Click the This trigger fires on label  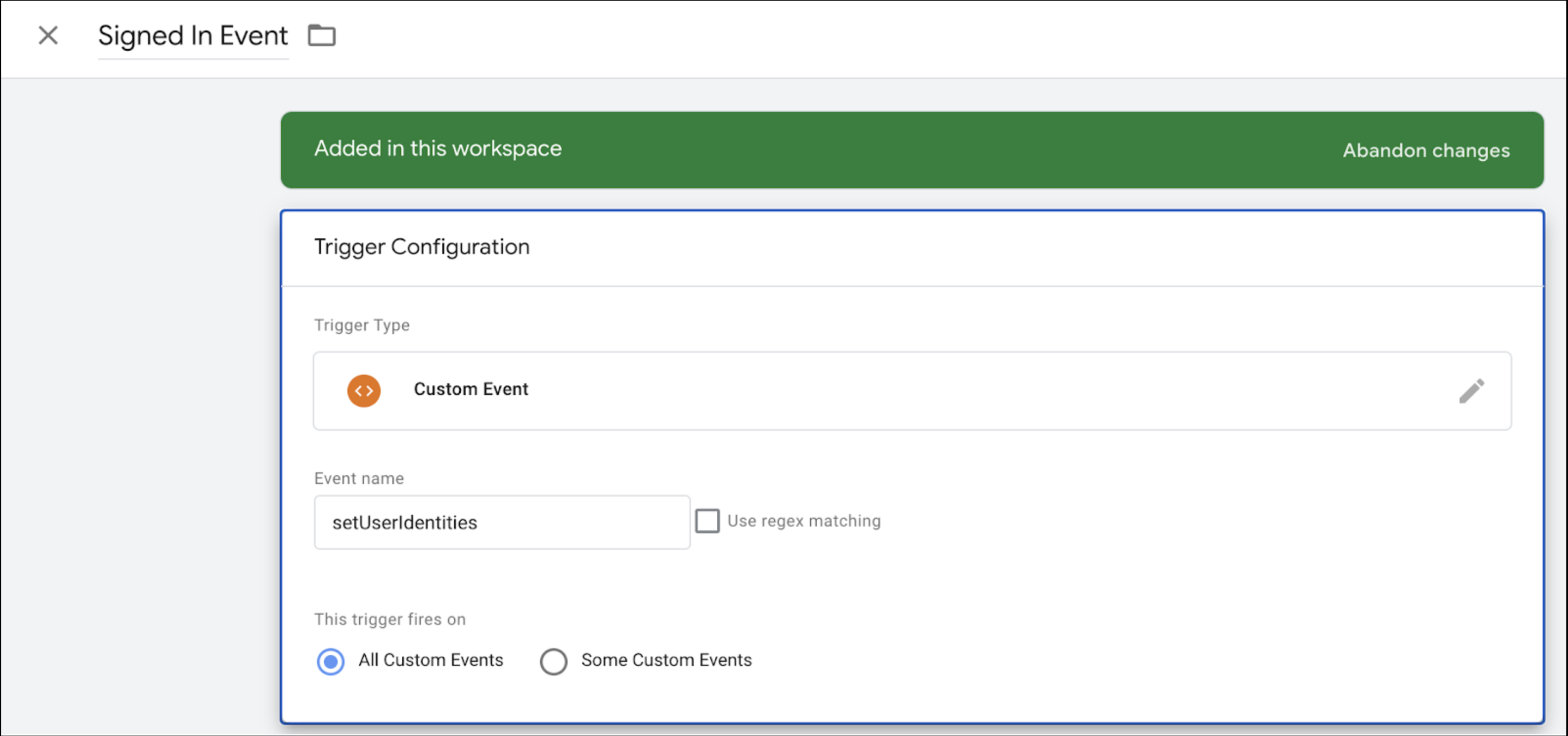tap(390, 619)
